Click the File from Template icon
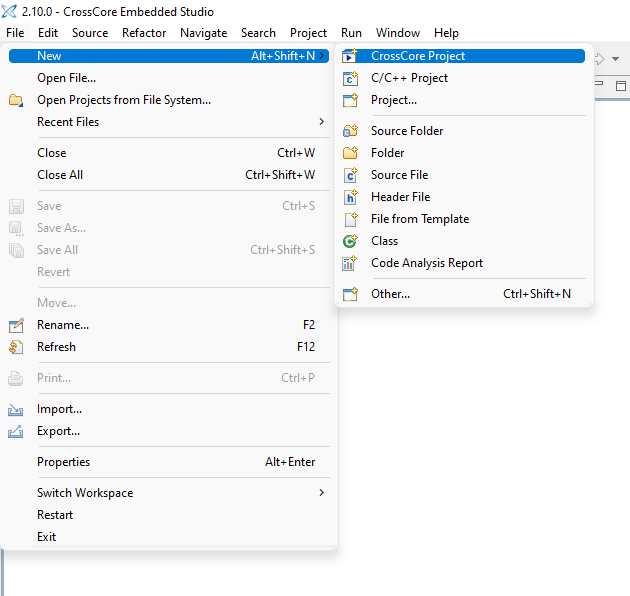Screen dimensions: 630x596 pos(350,219)
